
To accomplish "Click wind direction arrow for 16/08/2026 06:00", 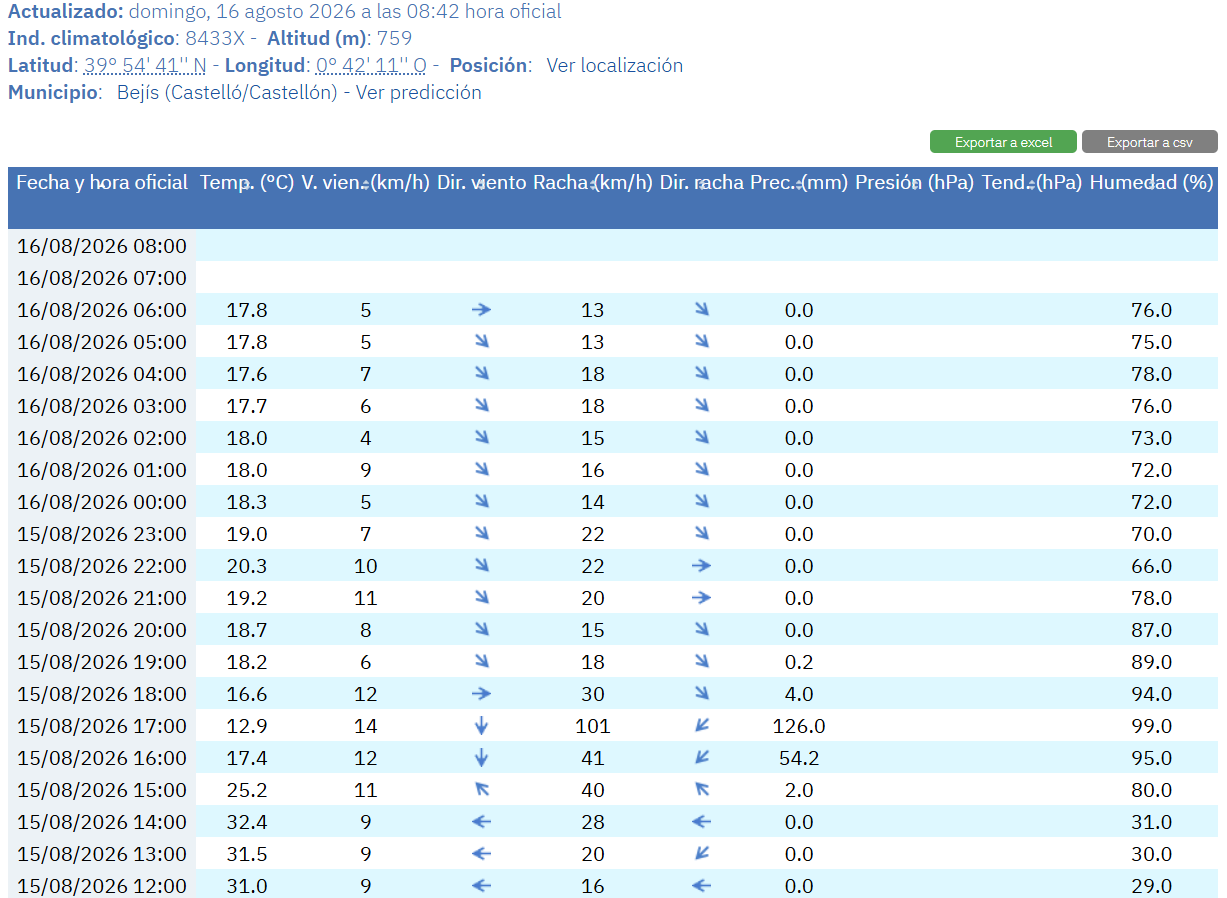I will click(x=481, y=310).
